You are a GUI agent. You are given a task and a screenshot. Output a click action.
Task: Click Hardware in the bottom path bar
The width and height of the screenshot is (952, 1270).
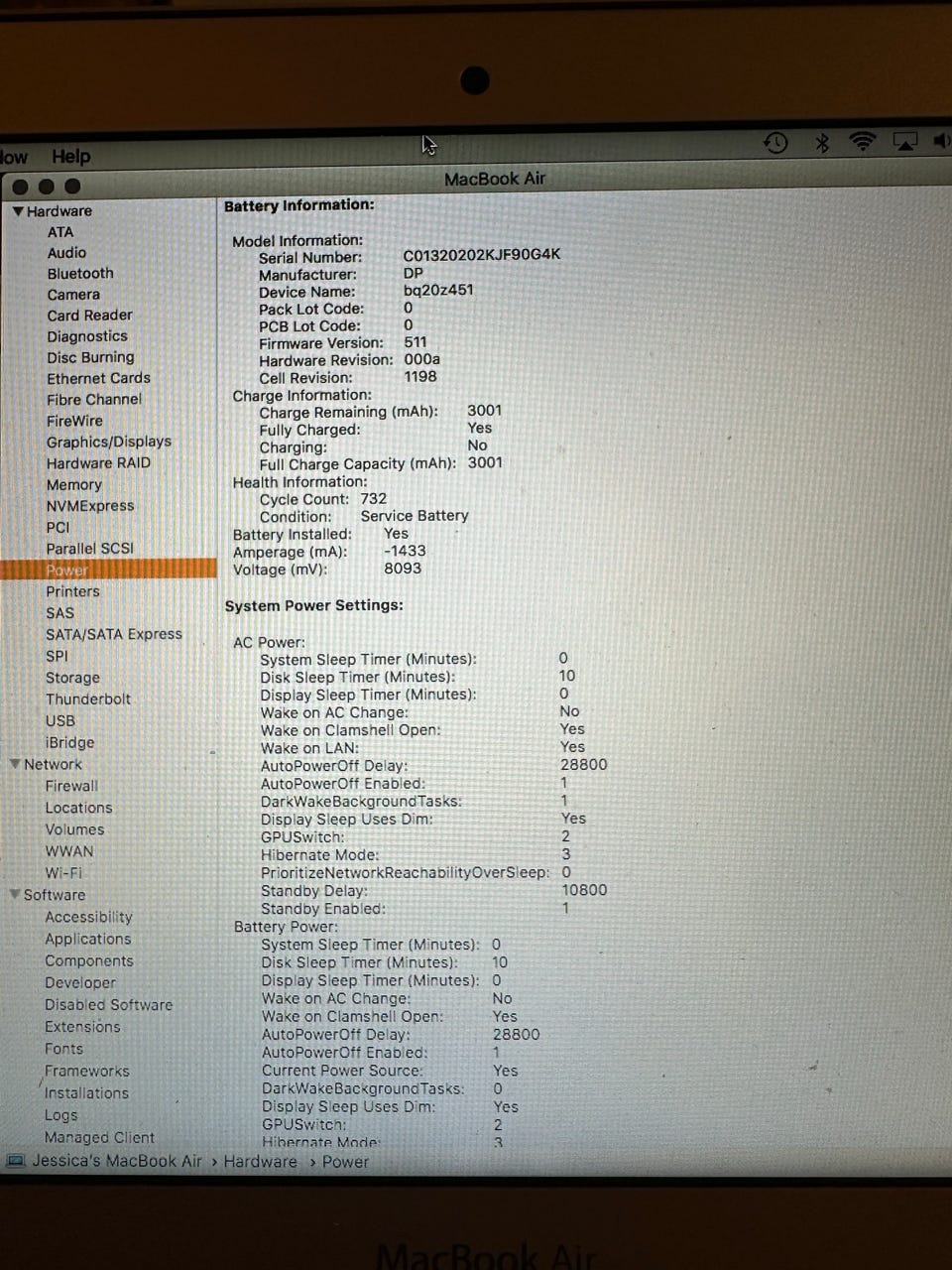click(260, 1162)
